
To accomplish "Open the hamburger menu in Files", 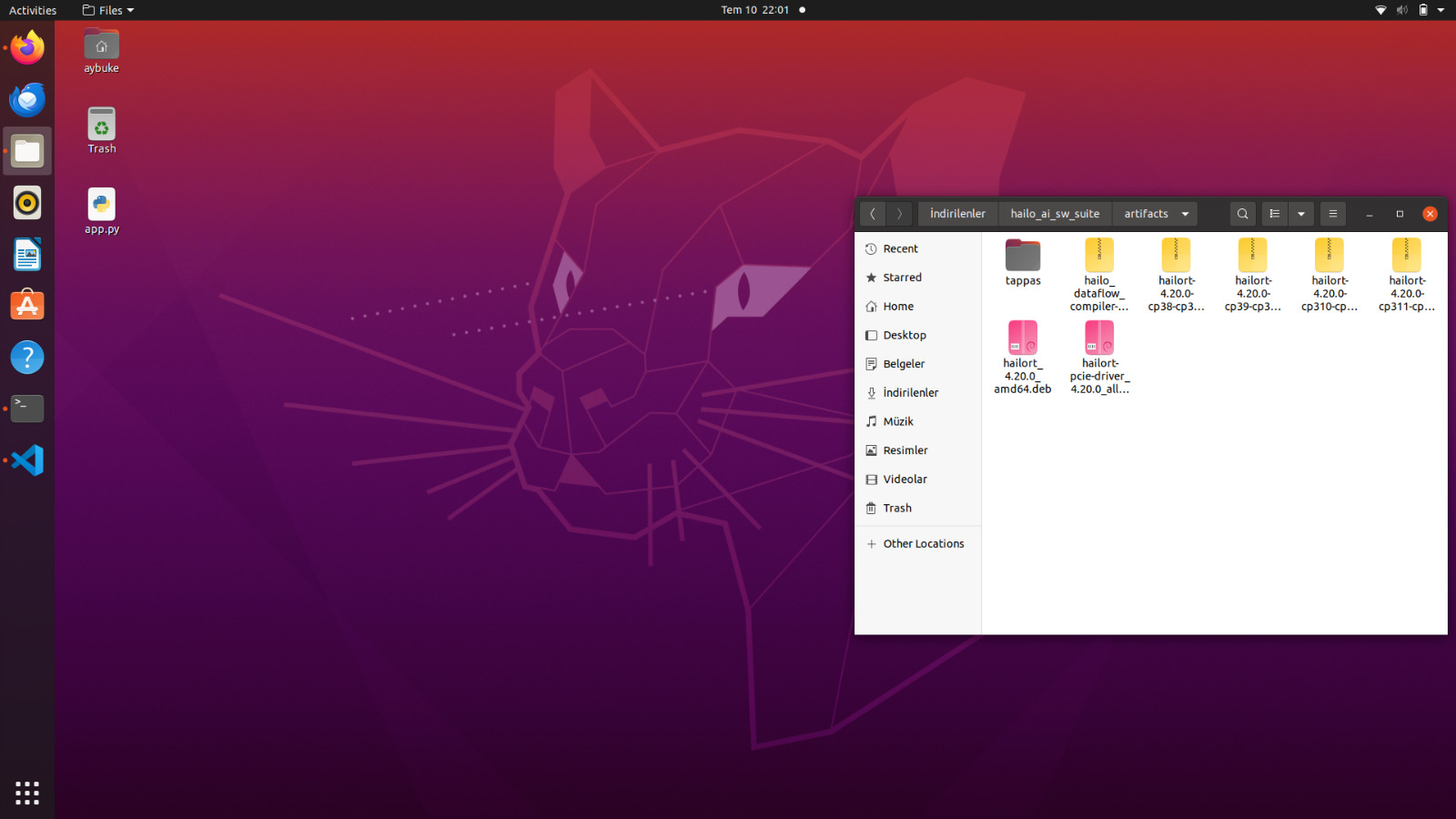I will [1332, 214].
